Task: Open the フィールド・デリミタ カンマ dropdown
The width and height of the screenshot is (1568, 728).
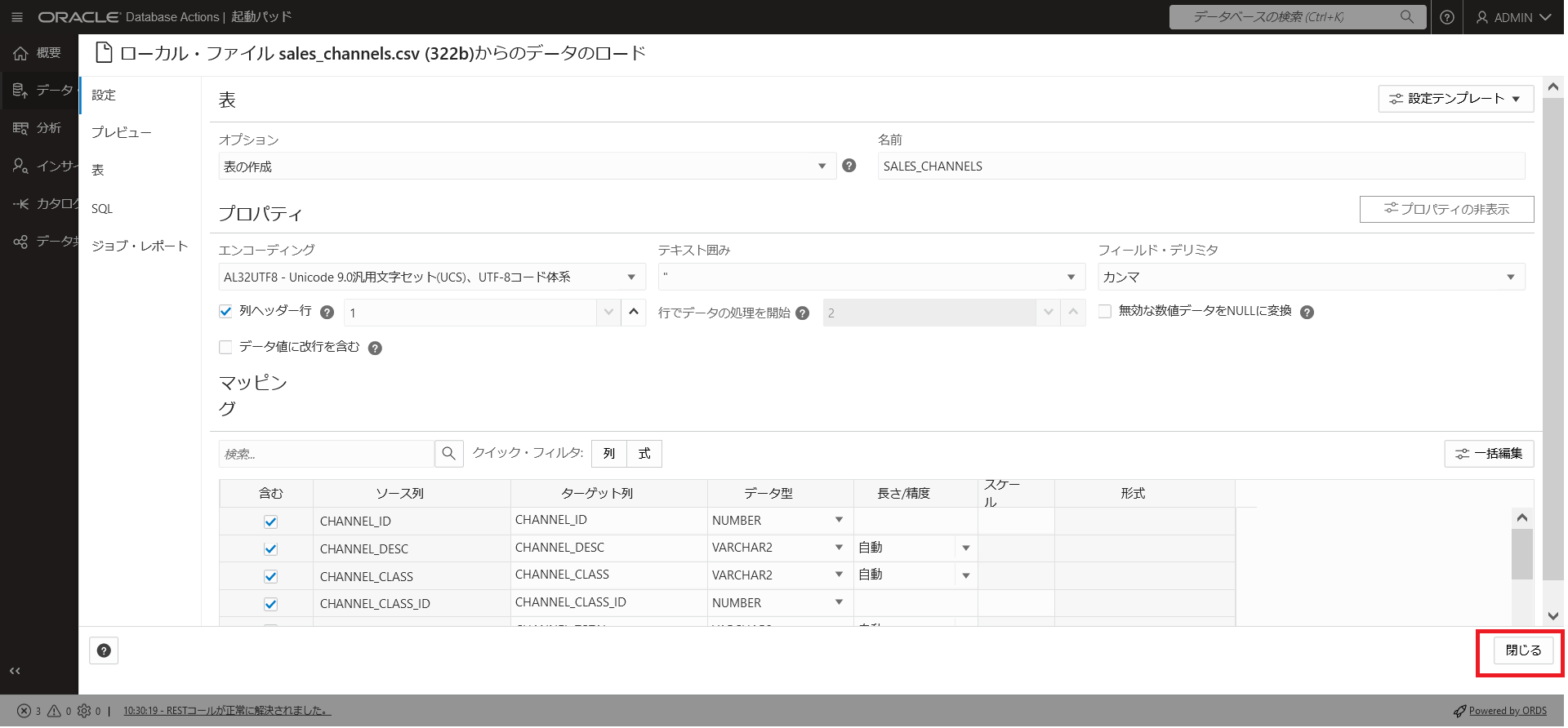Action: [x=1311, y=277]
